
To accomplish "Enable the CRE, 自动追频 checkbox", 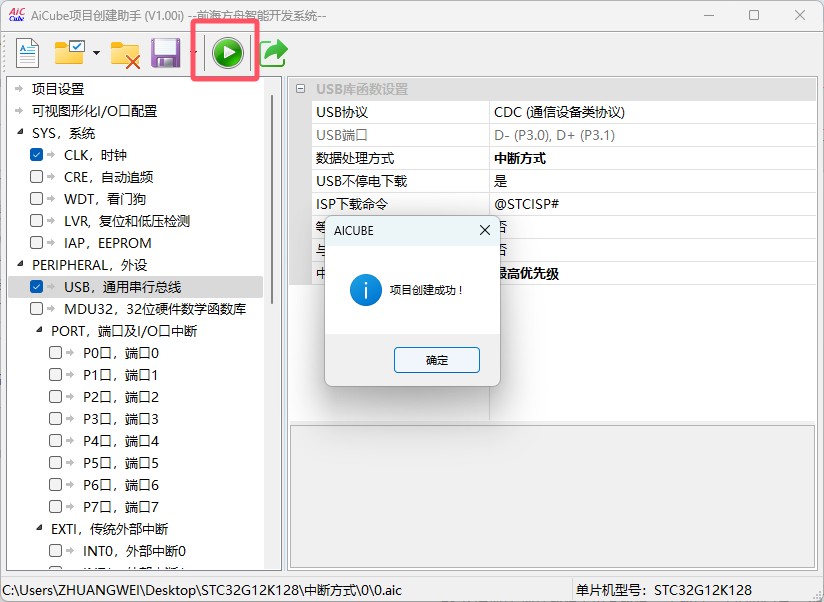I will coord(36,177).
